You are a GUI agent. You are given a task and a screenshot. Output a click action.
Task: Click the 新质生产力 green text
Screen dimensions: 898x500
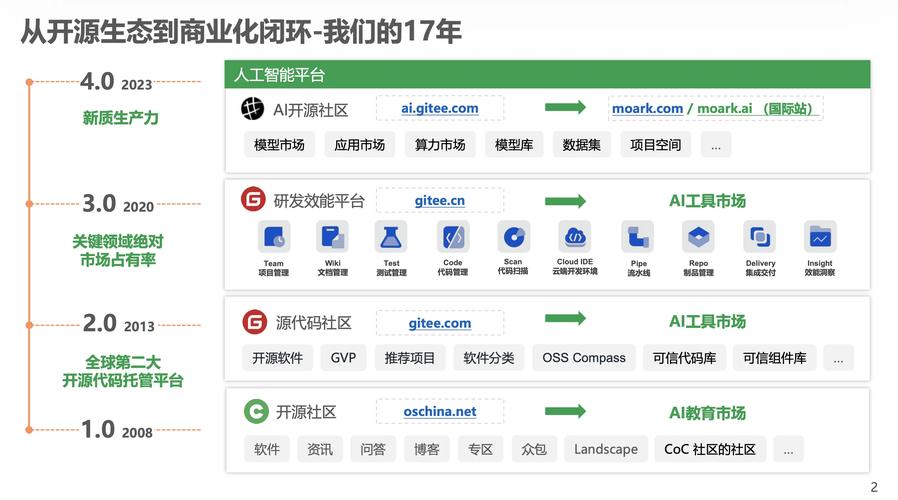click(x=120, y=118)
